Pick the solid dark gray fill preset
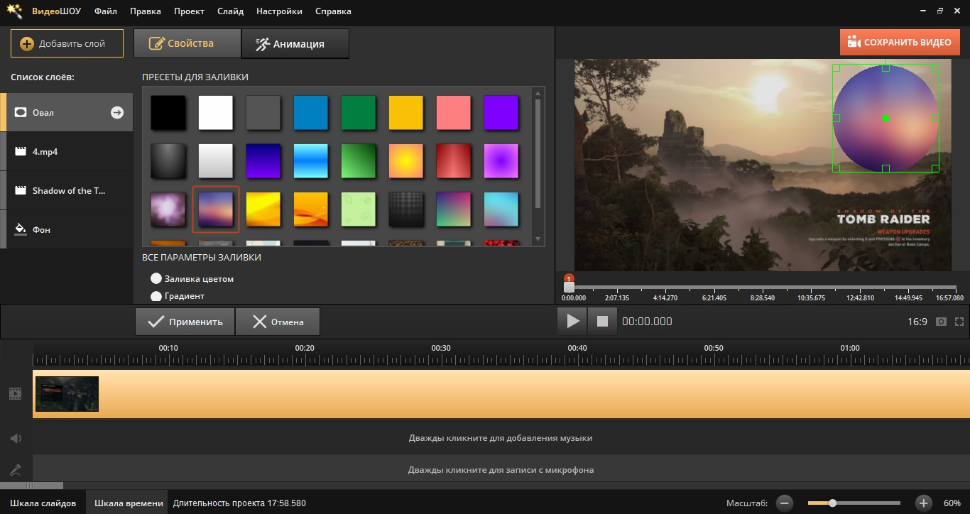 [264, 113]
